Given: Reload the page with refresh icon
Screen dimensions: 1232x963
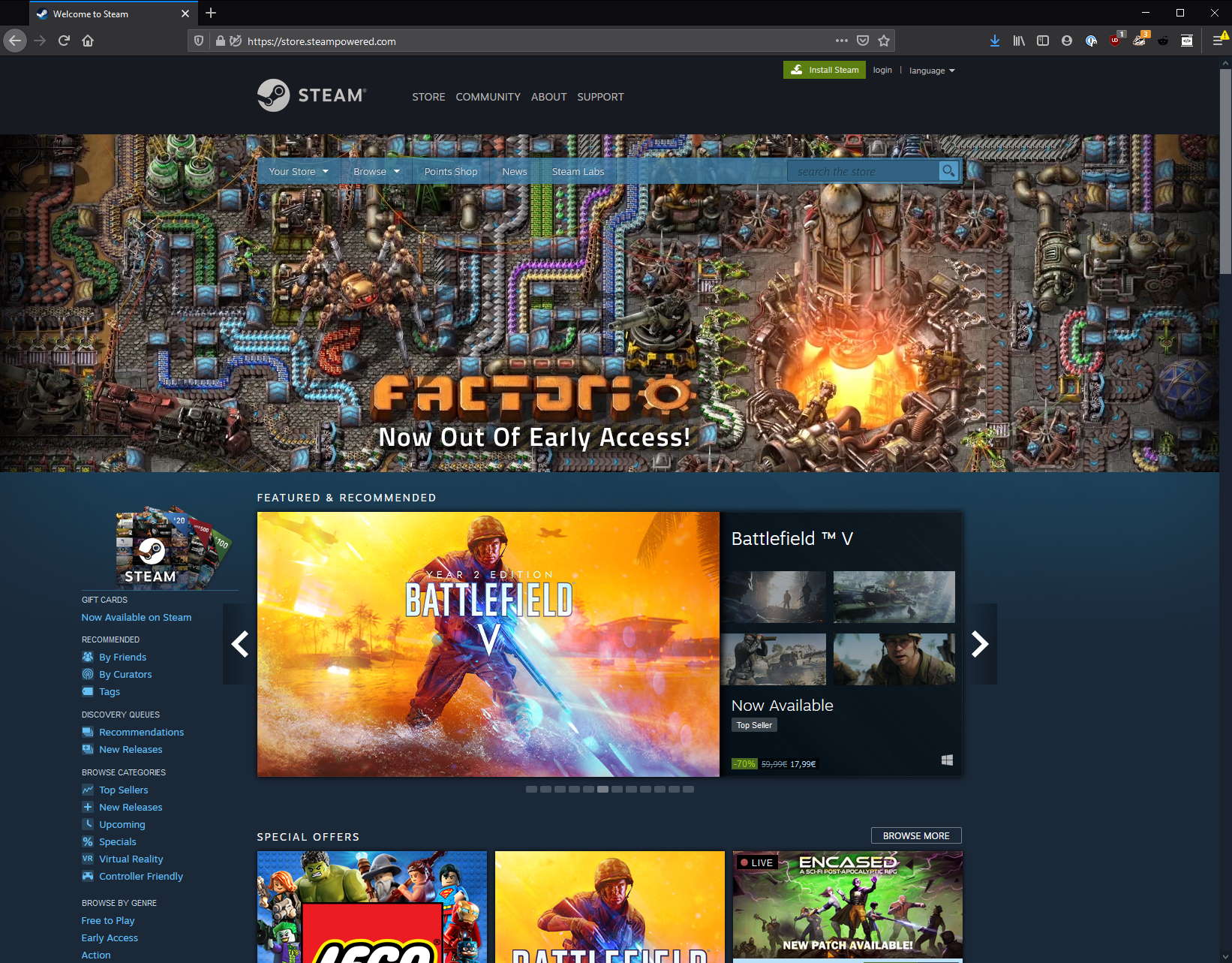Looking at the screenshot, I should pos(64,41).
